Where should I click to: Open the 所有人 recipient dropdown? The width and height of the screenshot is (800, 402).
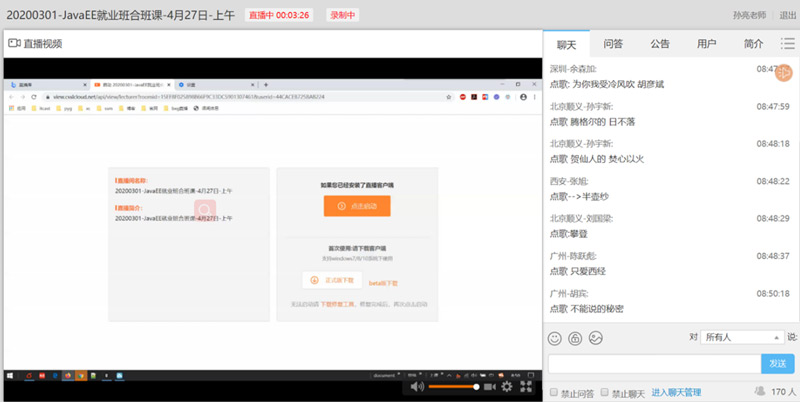pos(741,338)
